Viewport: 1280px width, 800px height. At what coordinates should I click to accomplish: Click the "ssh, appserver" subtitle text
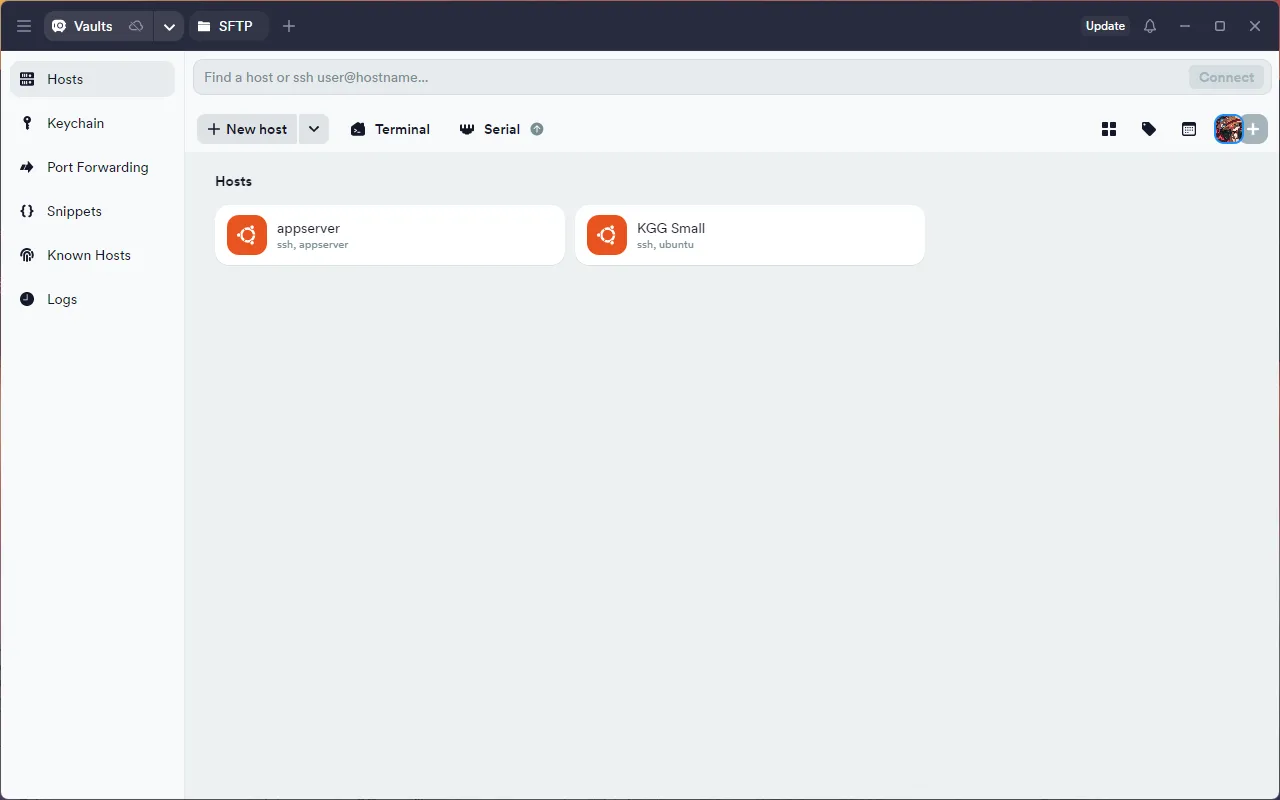point(313,244)
